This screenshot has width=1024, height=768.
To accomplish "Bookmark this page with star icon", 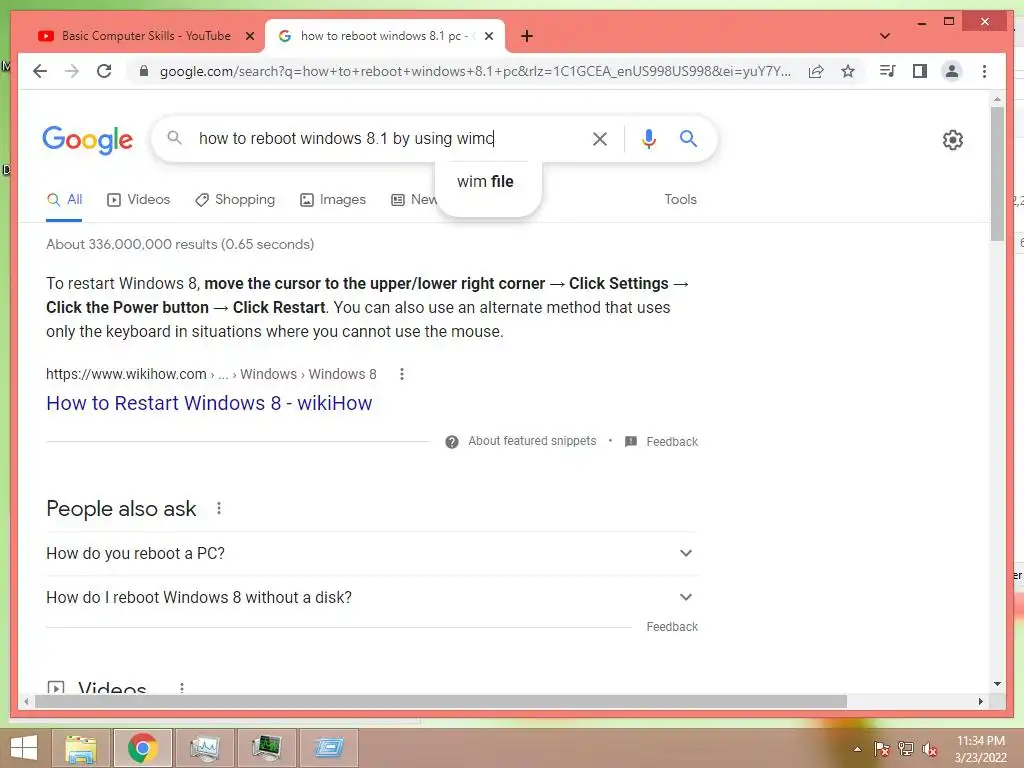I will [848, 71].
